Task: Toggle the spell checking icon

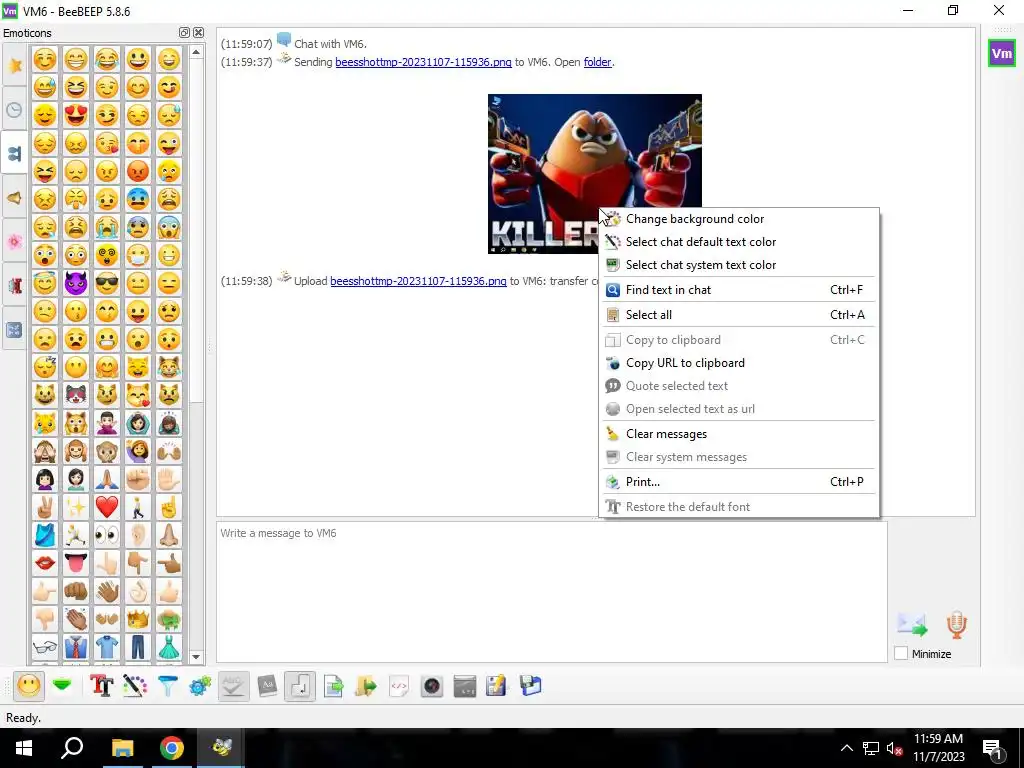Action: tap(234, 686)
